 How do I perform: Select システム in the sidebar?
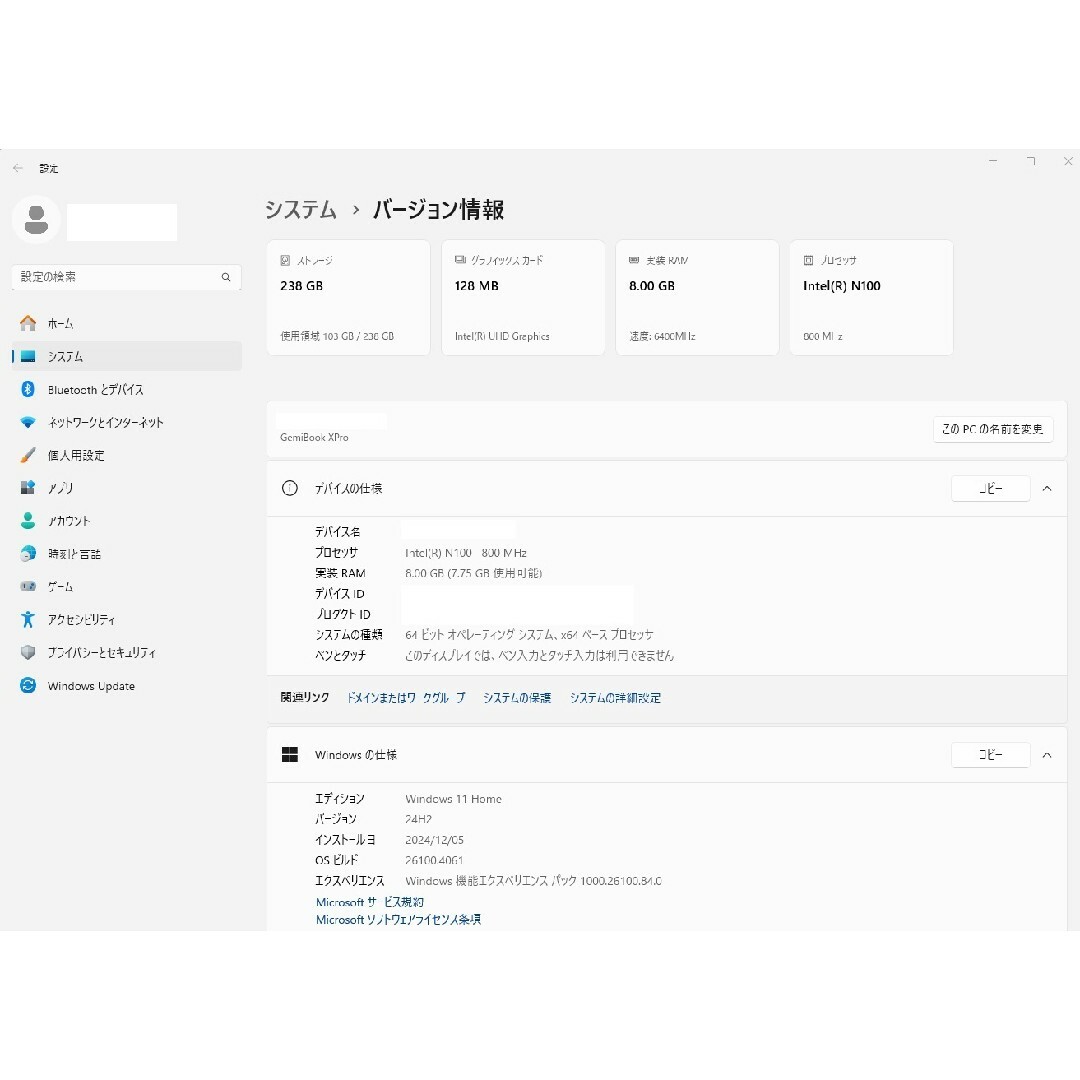click(127, 356)
